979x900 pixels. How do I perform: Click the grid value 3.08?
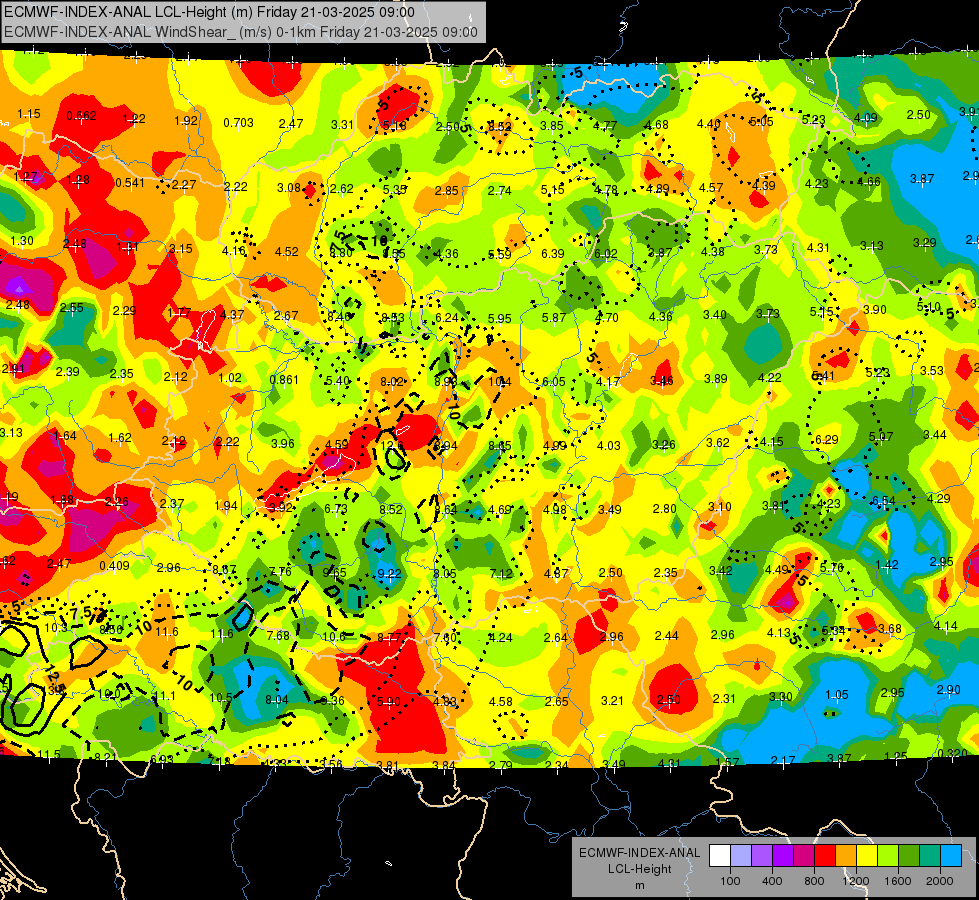coord(288,187)
